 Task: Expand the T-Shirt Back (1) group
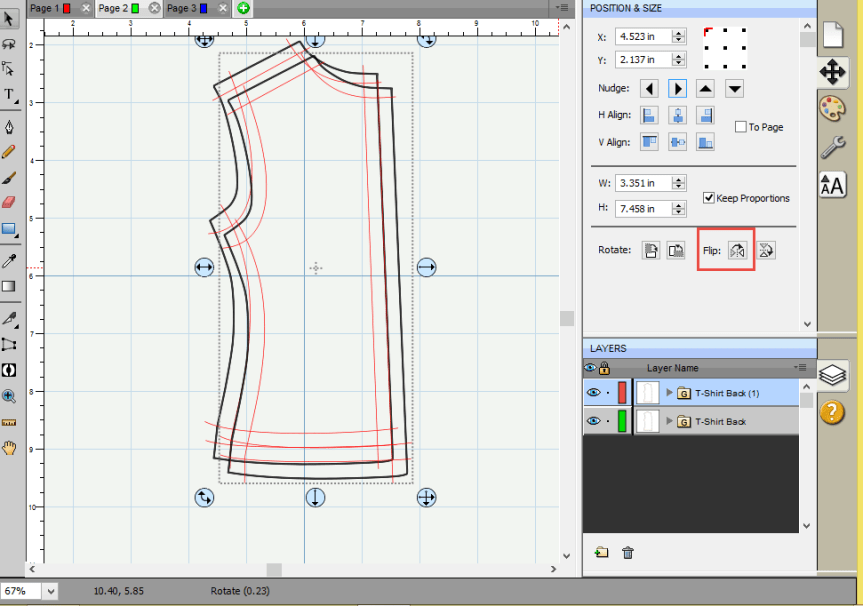670,393
